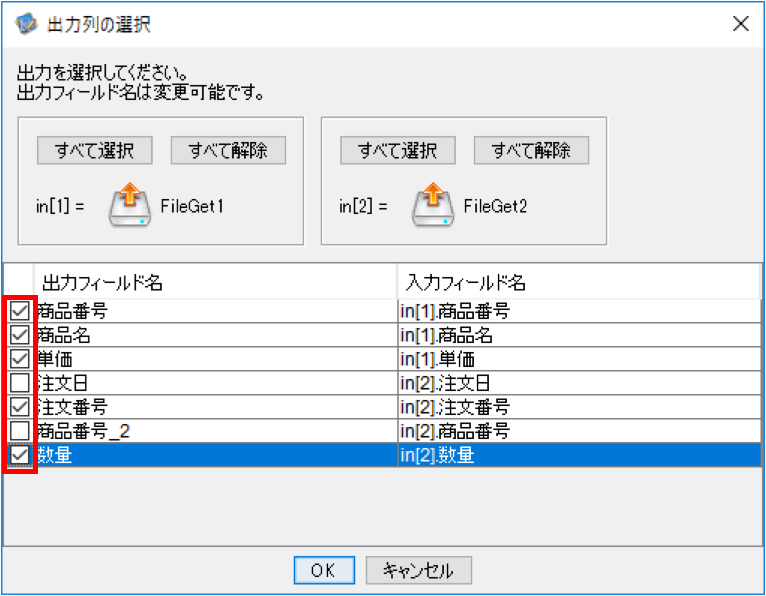The image size is (766, 596).
Task: Uncheck the 注文番号 checkbox
Action: click(20, 406)
